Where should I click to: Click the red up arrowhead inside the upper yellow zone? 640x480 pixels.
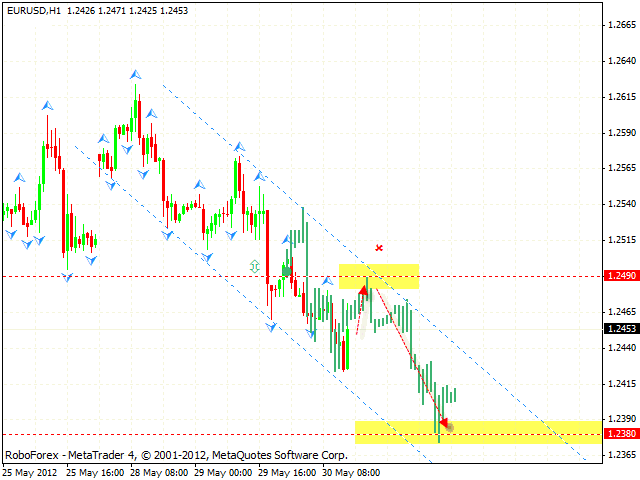tap(363, 290)
